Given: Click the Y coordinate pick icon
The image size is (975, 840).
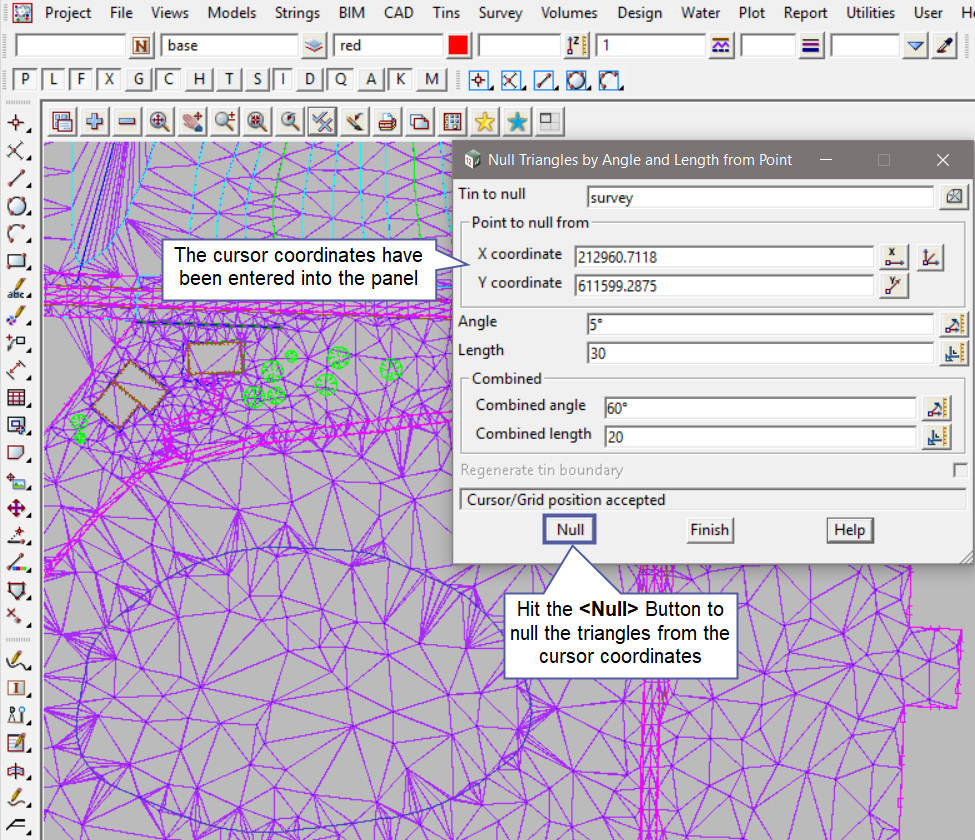Looking at the screenshot, I should [894, 286].
